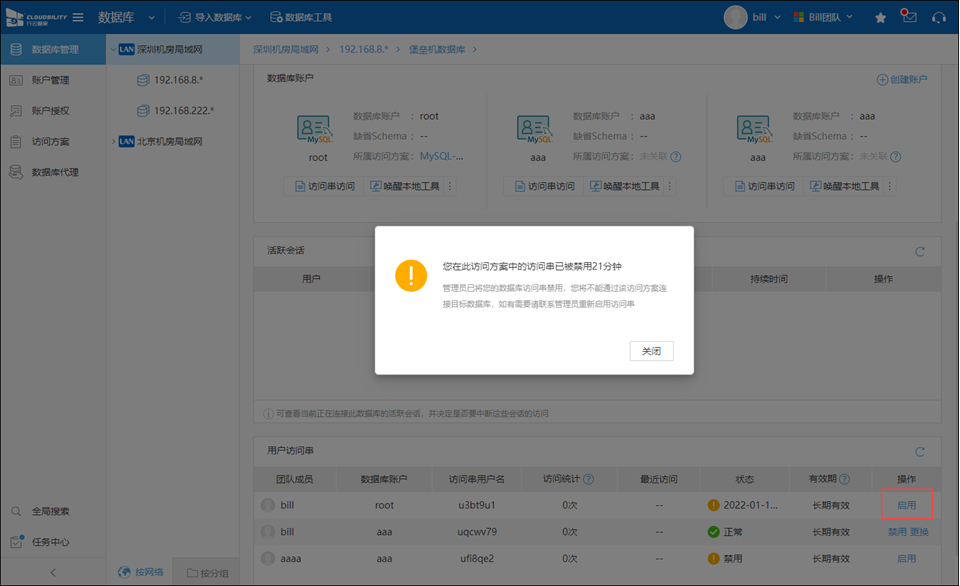Open 账户管理 in the sidebar
The height and width of the screenshot is (586, 960).
click(x=50, y=80)
